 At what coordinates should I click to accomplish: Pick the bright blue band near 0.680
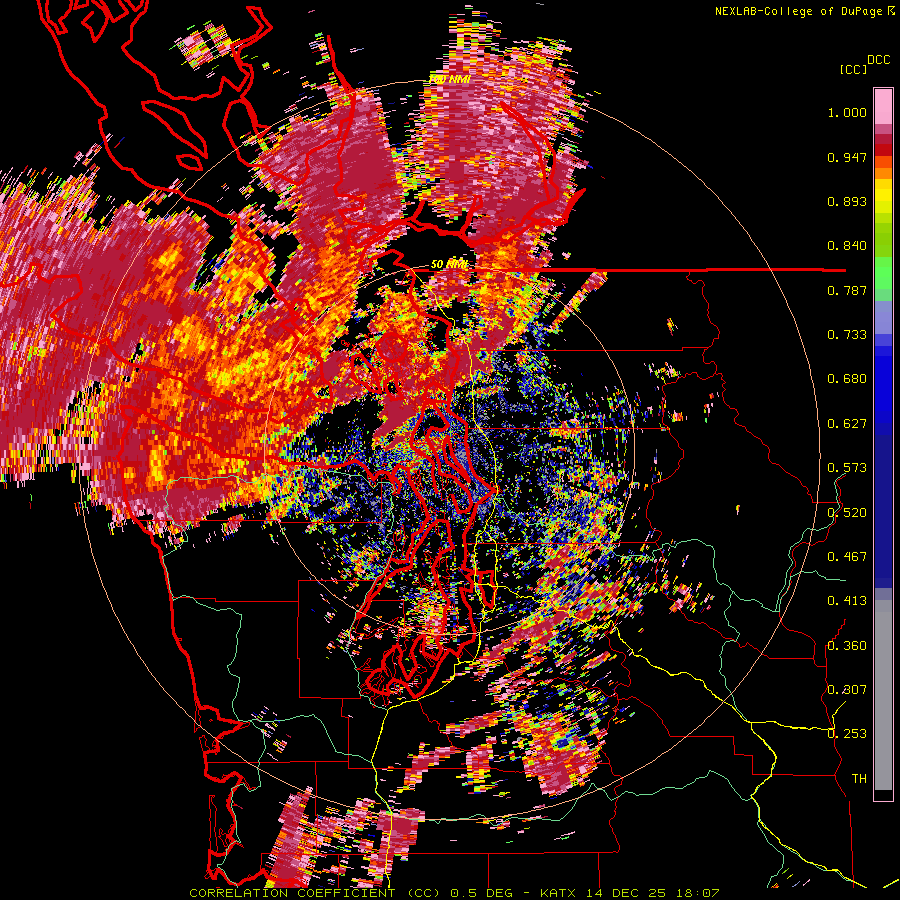(883, 385)
